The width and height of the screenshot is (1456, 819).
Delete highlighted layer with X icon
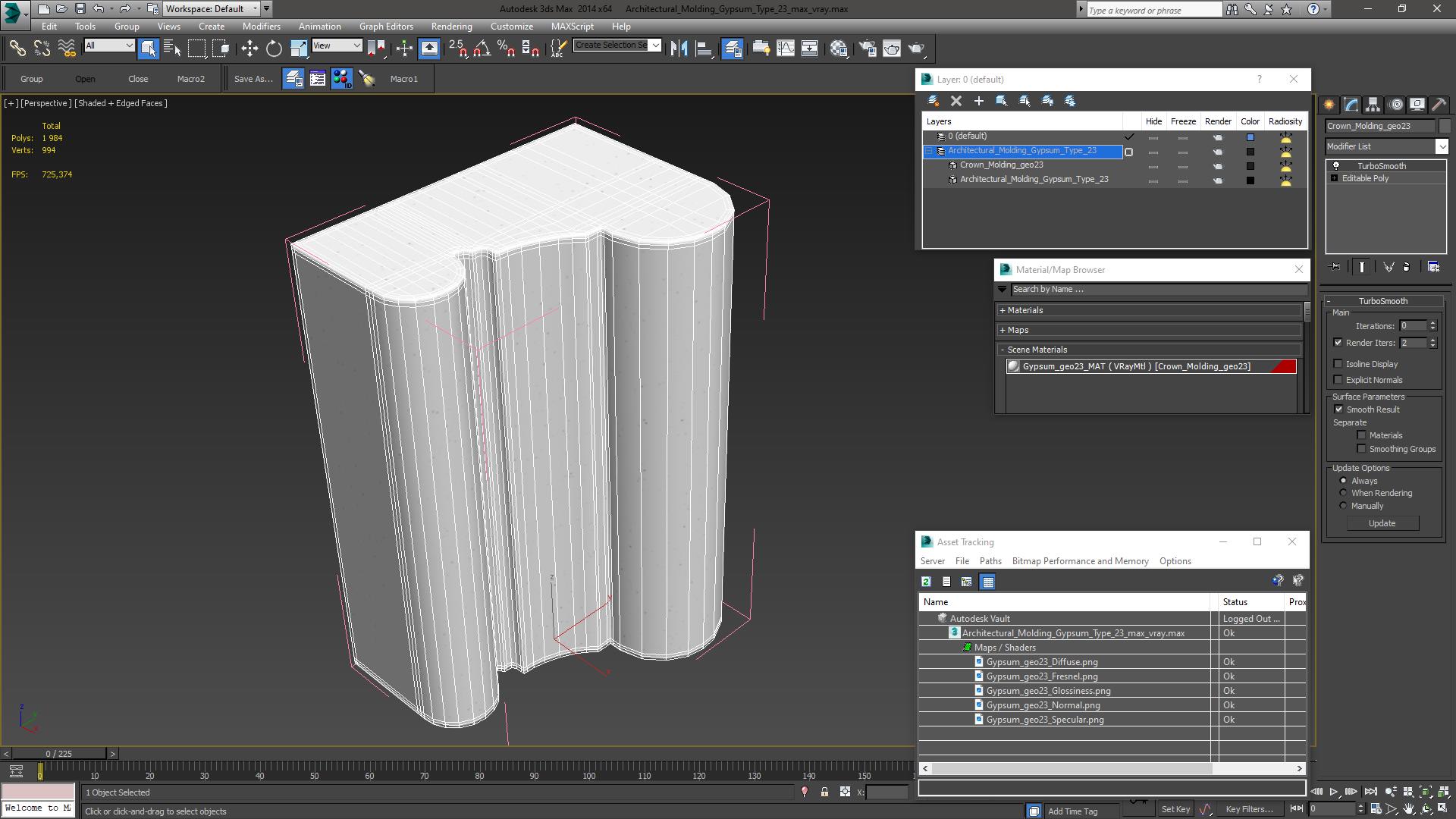click(956, 101)
